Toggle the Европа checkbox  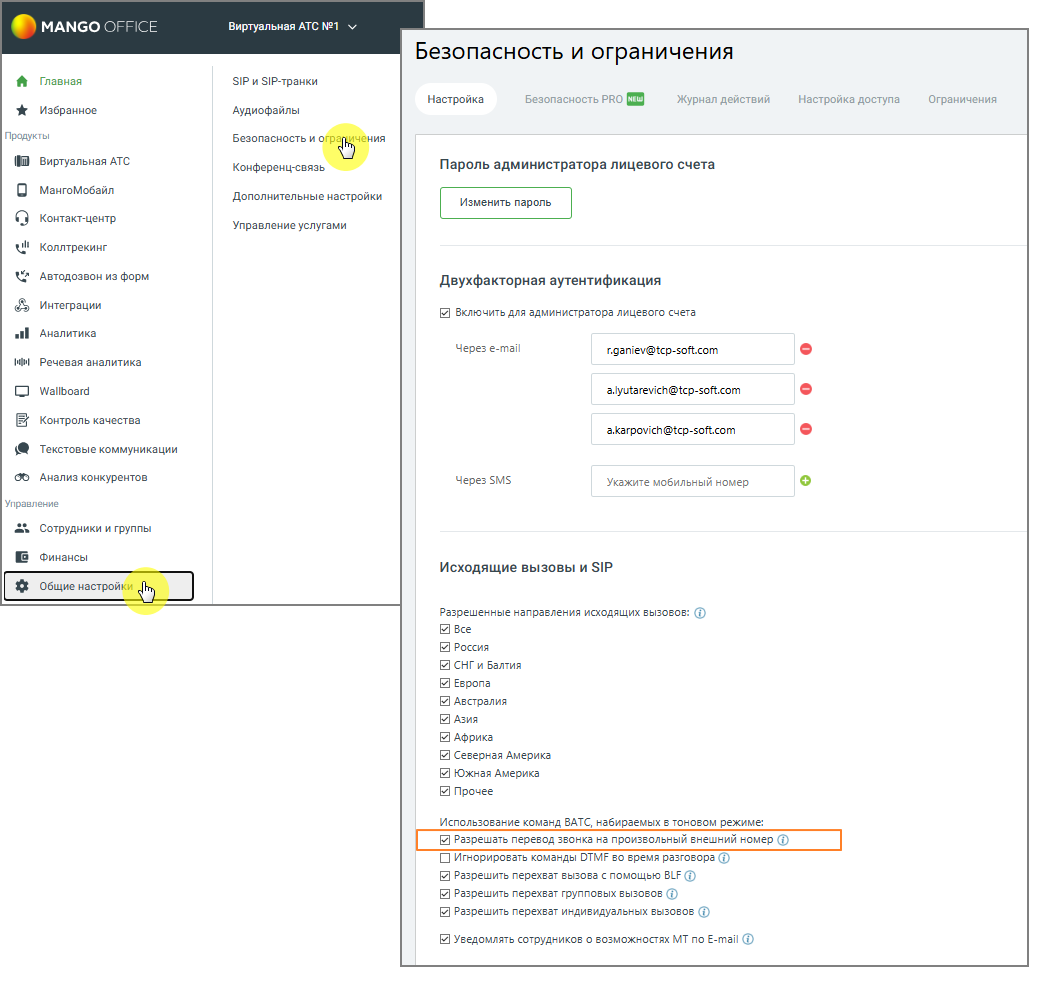point(445,684)
